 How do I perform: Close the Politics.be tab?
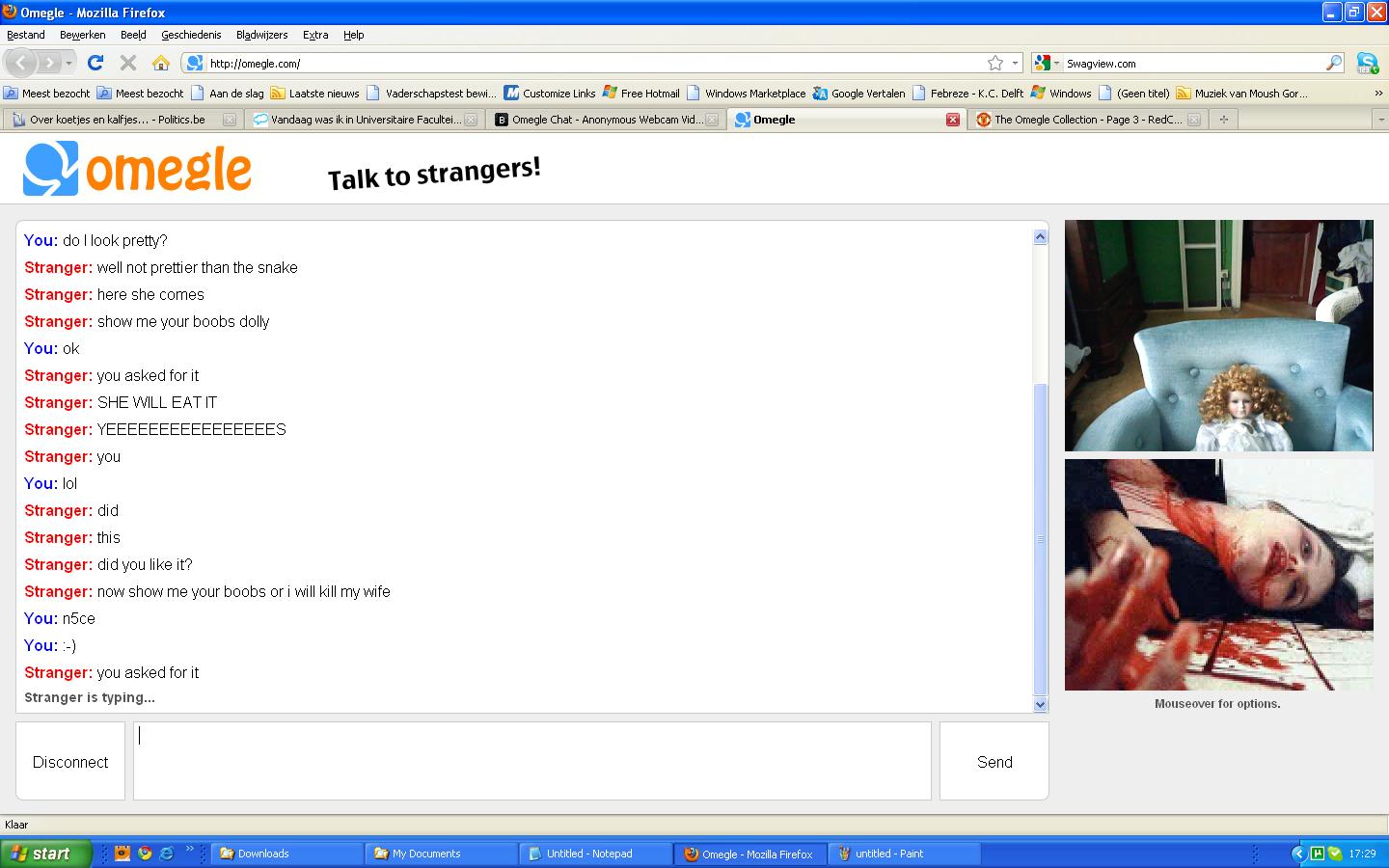[229, 120]
